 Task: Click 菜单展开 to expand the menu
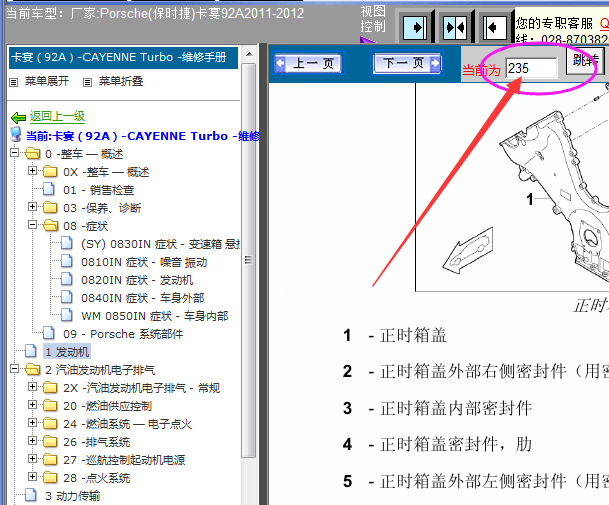pos(47,81)
